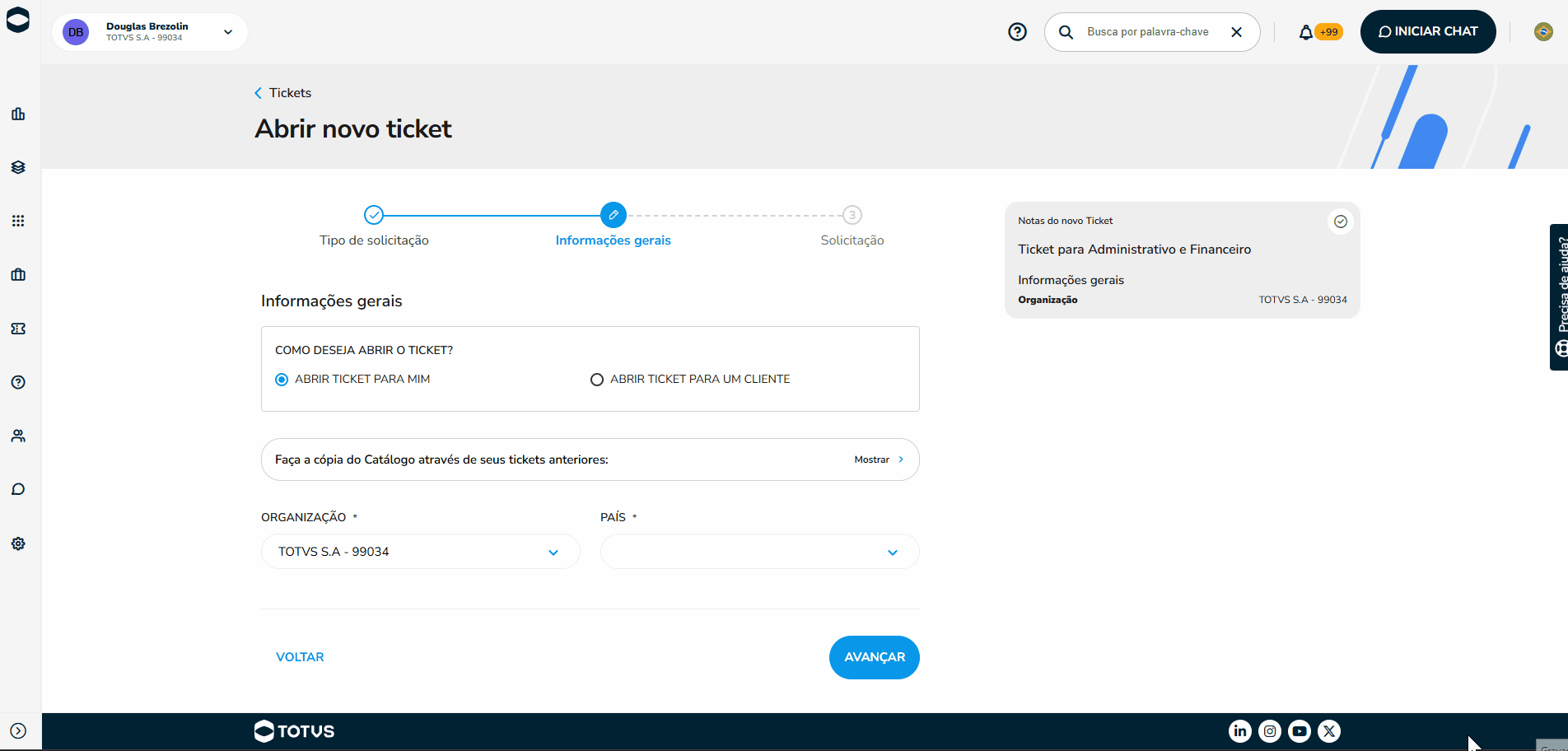
Task: Click the TOTVS logo icon at top of sidebar
Action: (17, 20)
